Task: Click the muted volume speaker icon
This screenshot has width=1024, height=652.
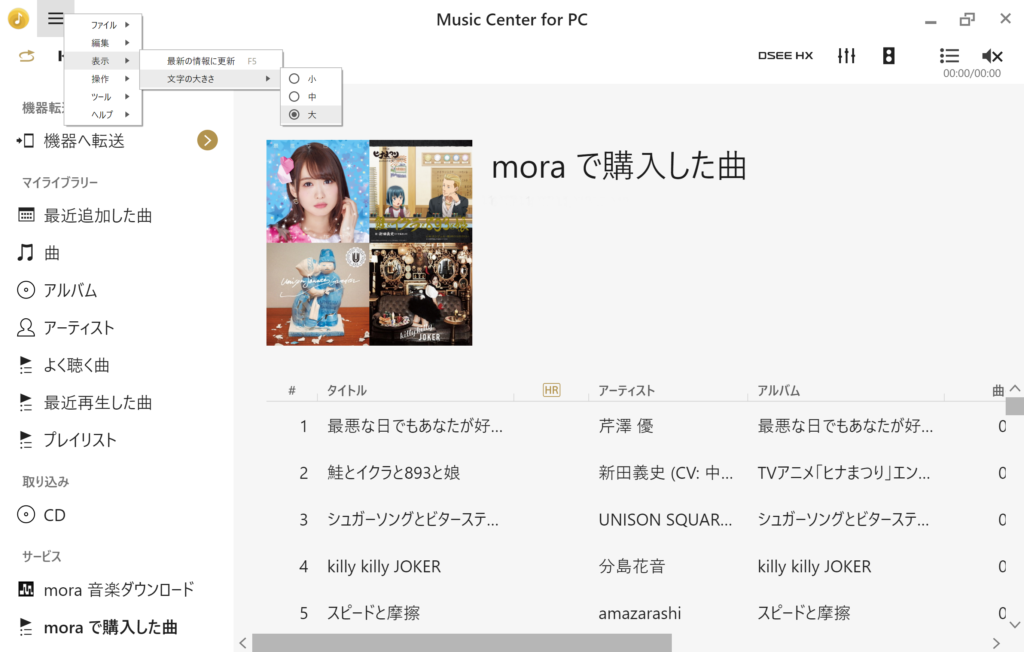Action: [991, 56]
